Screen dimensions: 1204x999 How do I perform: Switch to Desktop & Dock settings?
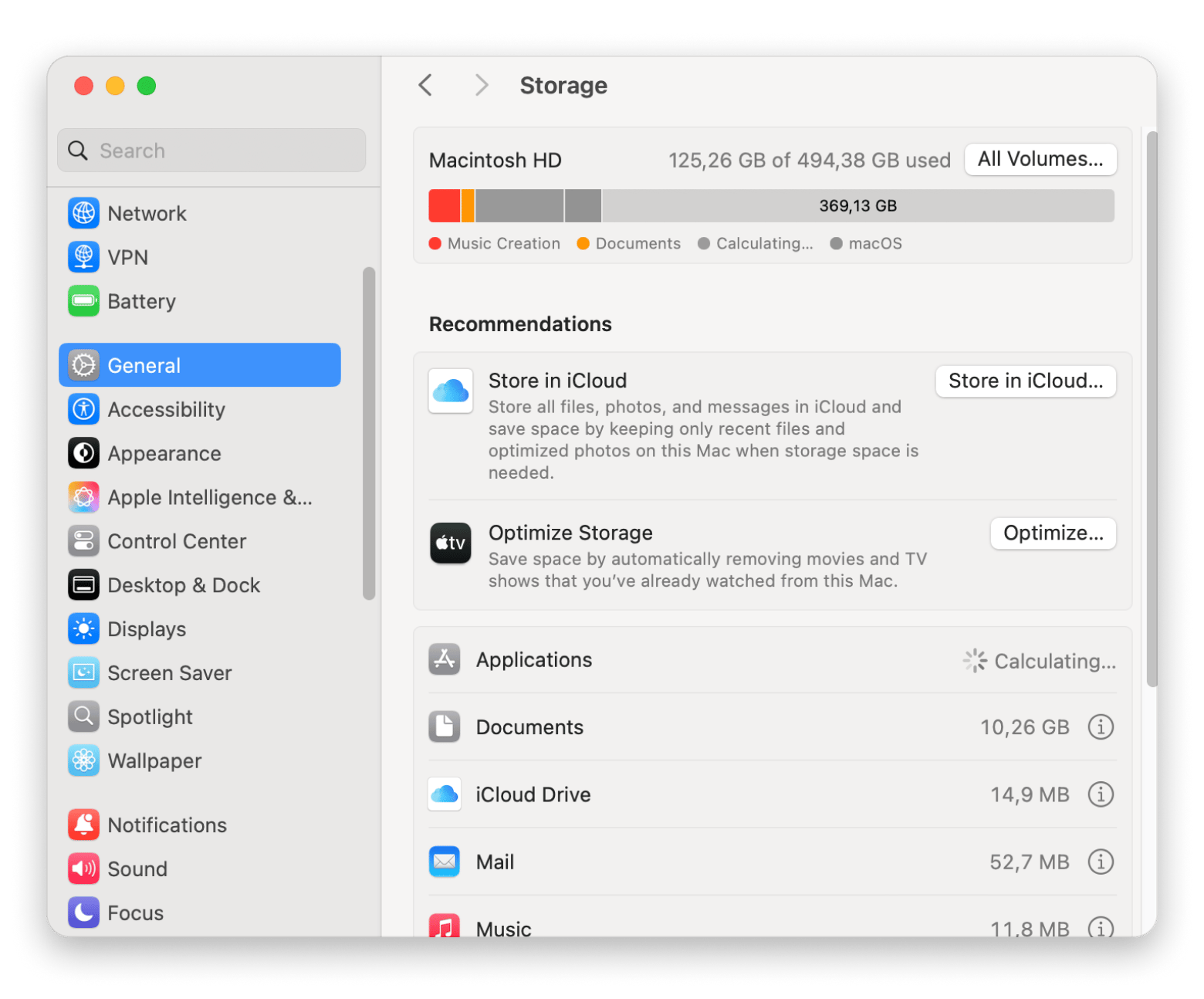[x=183, y=585]
